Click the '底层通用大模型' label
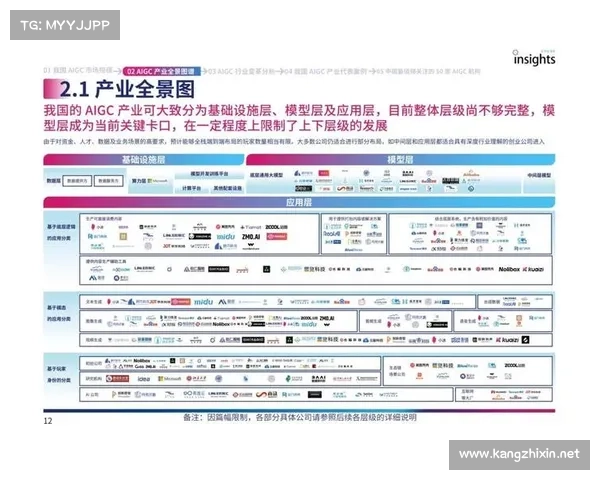Screen dimensions: 600x480 (266, 175)
